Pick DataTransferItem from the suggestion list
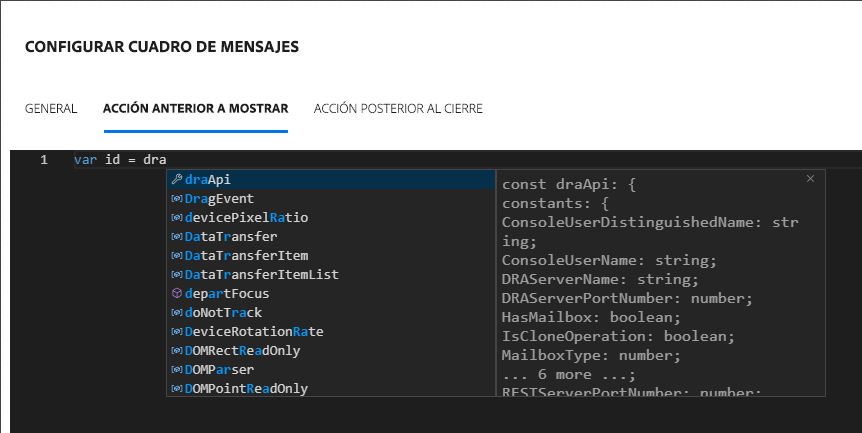The image size is (862, 433). point(246,256)
